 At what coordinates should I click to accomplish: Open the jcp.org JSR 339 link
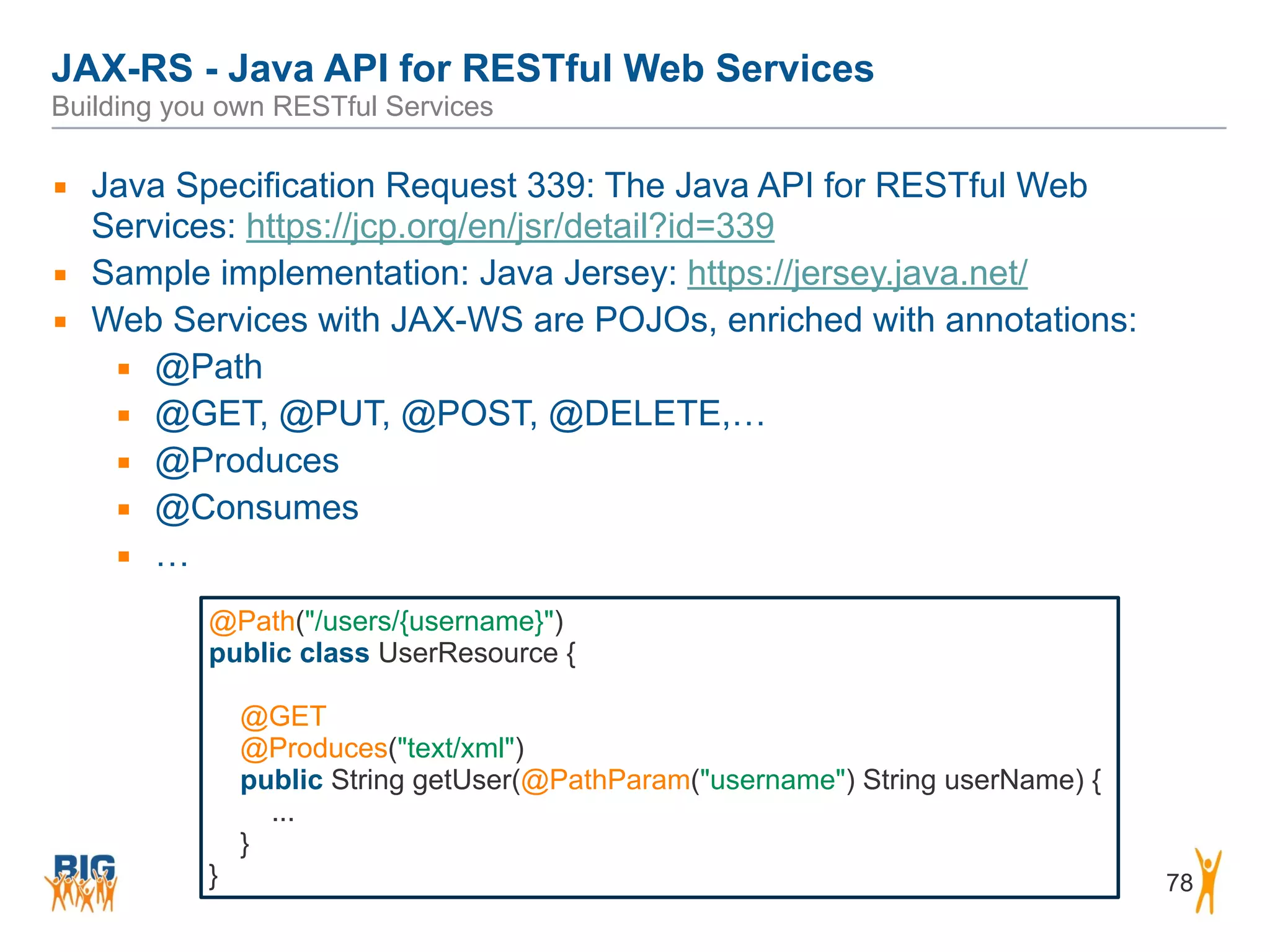point(510,226)
